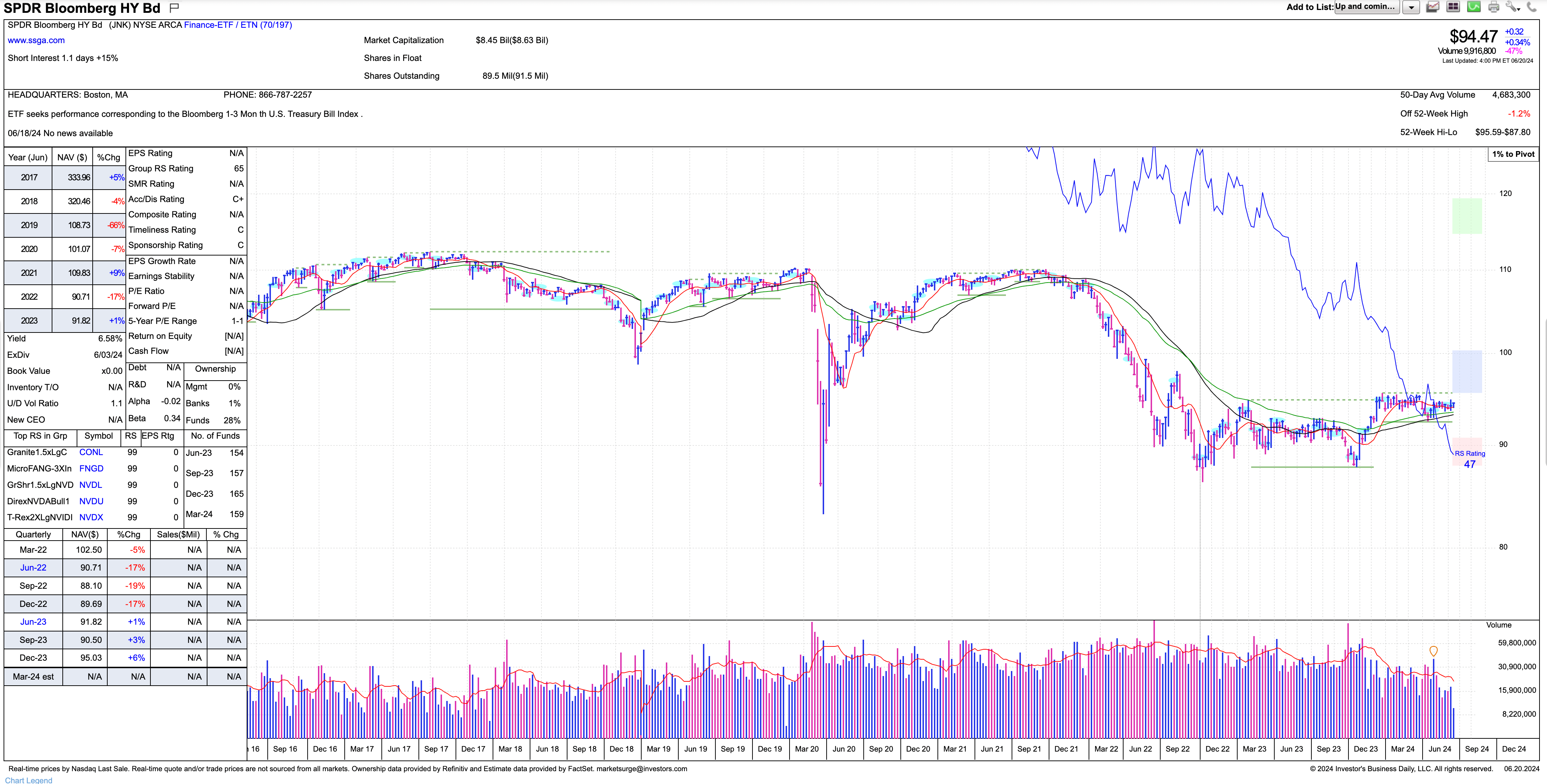Click the Mar-24 No. of Funds 159 row
Screen dimensions: 1547x784
pos(214,514)
